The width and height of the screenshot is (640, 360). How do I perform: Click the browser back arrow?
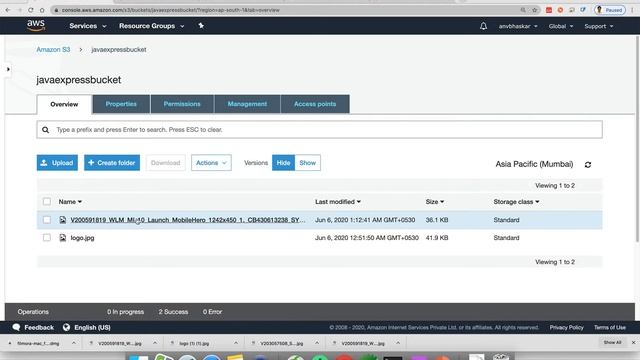8,10
